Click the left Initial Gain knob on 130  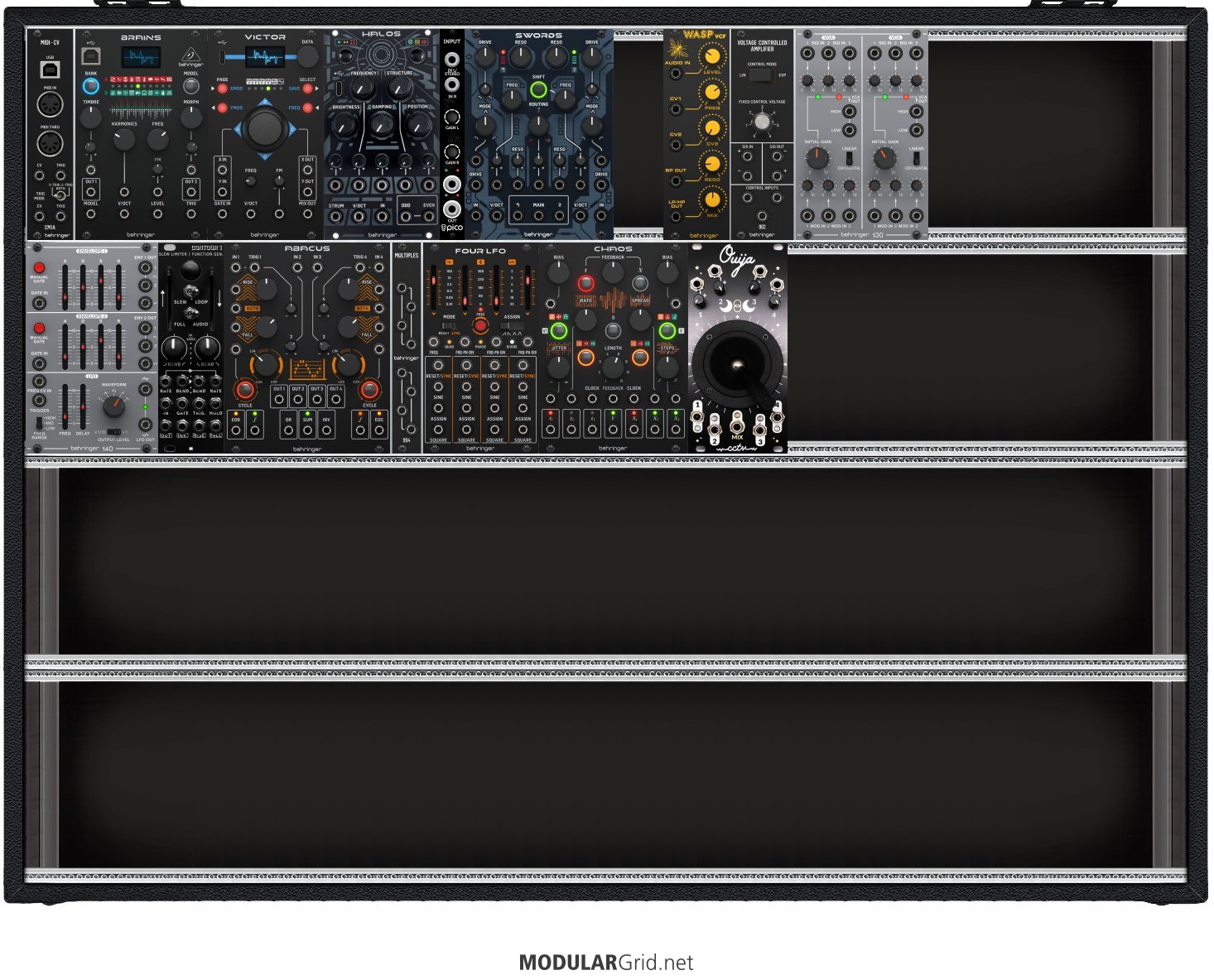[817, 157]
